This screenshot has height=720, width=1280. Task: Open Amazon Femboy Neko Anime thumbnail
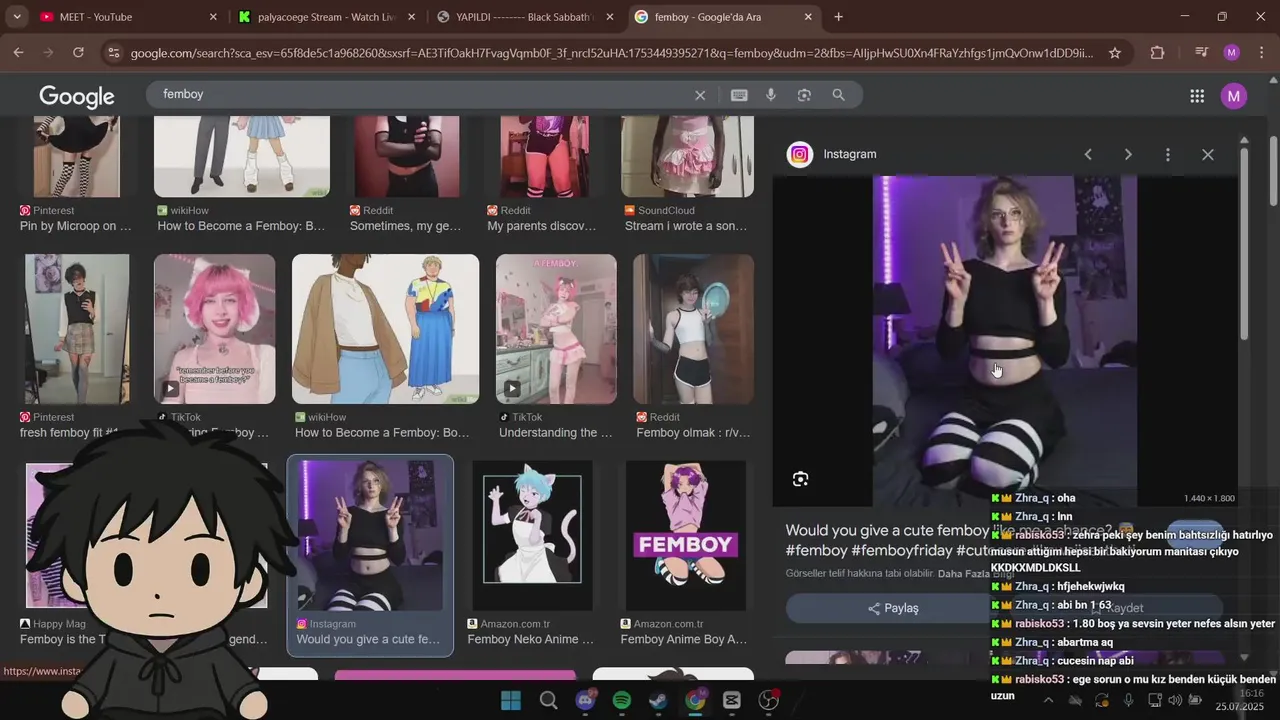(532, 535)
